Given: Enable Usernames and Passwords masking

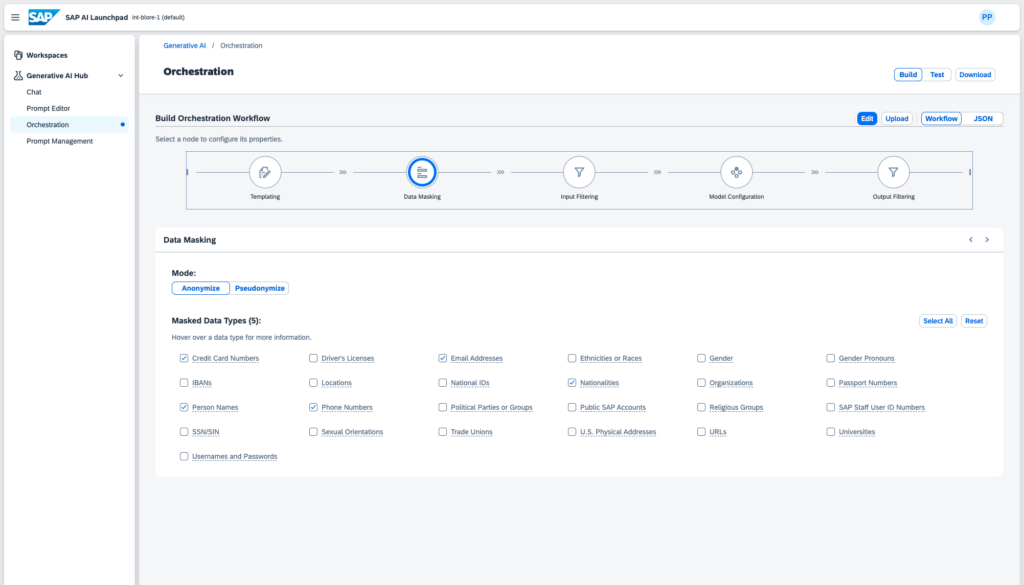Looking at the screenshot, I should (184, 456).
